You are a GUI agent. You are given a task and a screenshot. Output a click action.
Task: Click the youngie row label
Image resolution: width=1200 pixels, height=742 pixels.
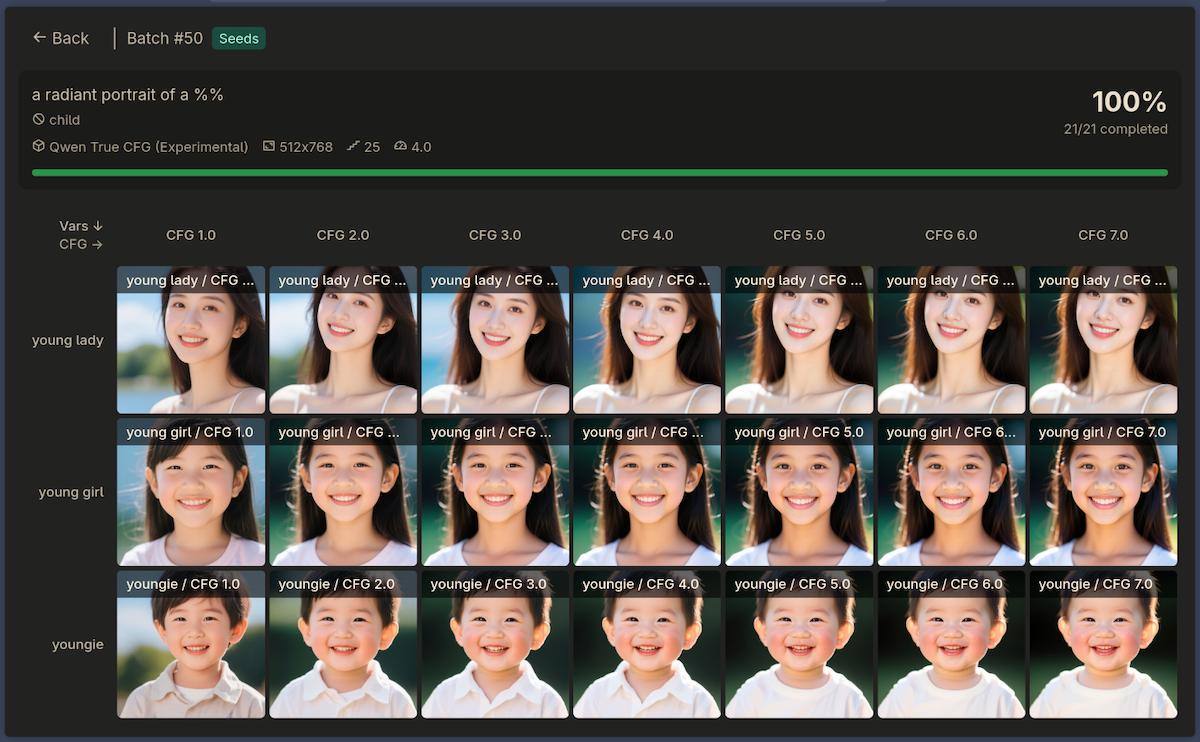tap(78, 644)
